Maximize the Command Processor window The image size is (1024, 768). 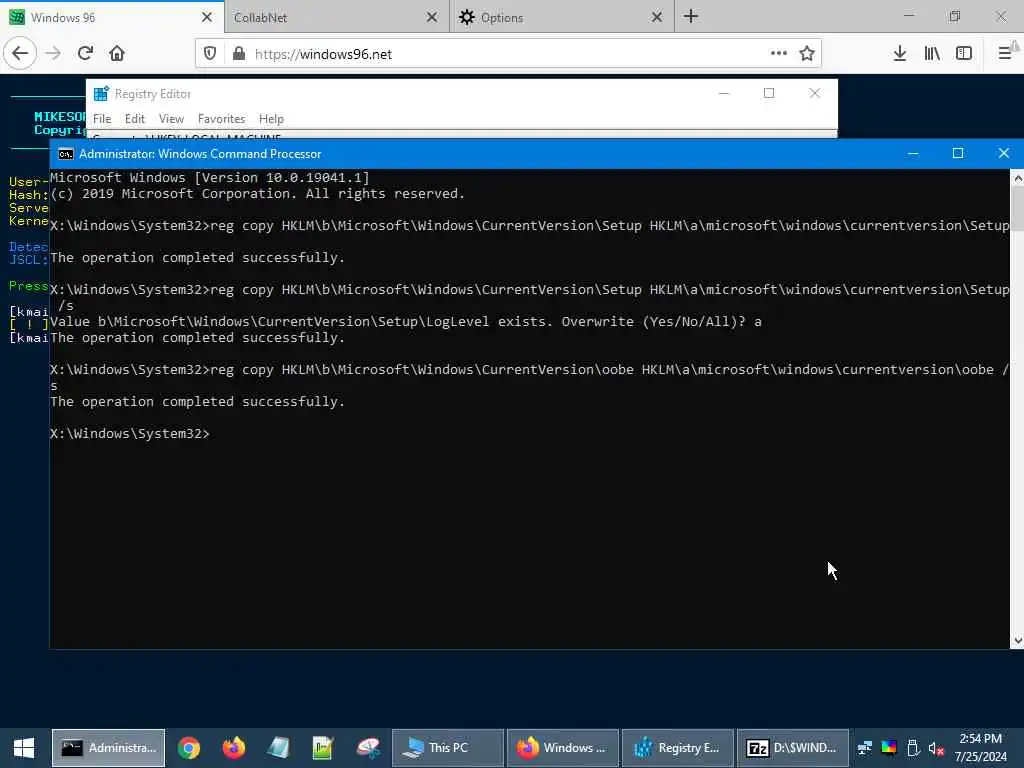958,153
